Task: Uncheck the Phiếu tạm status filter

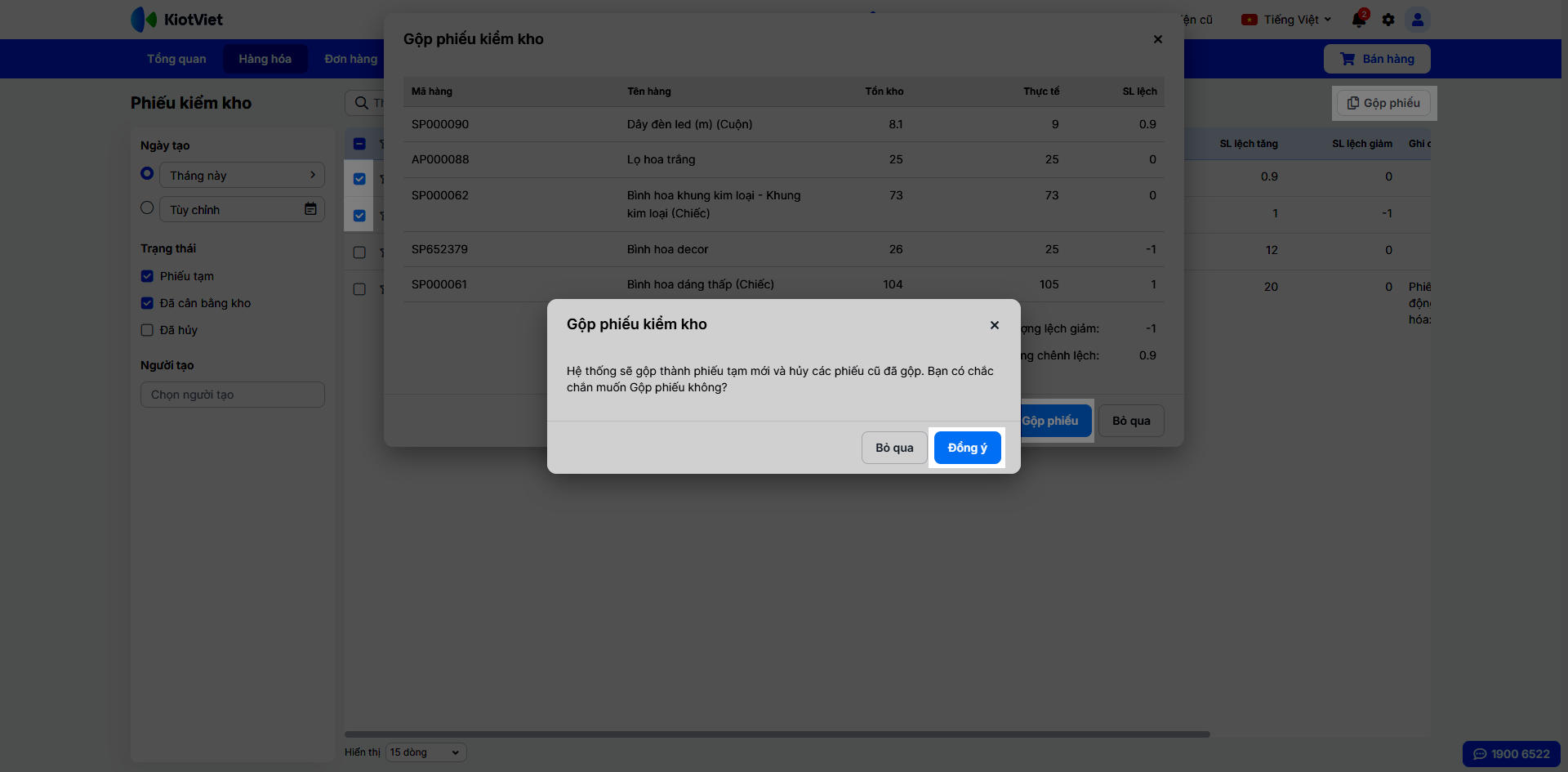Action: click(147, 276)
